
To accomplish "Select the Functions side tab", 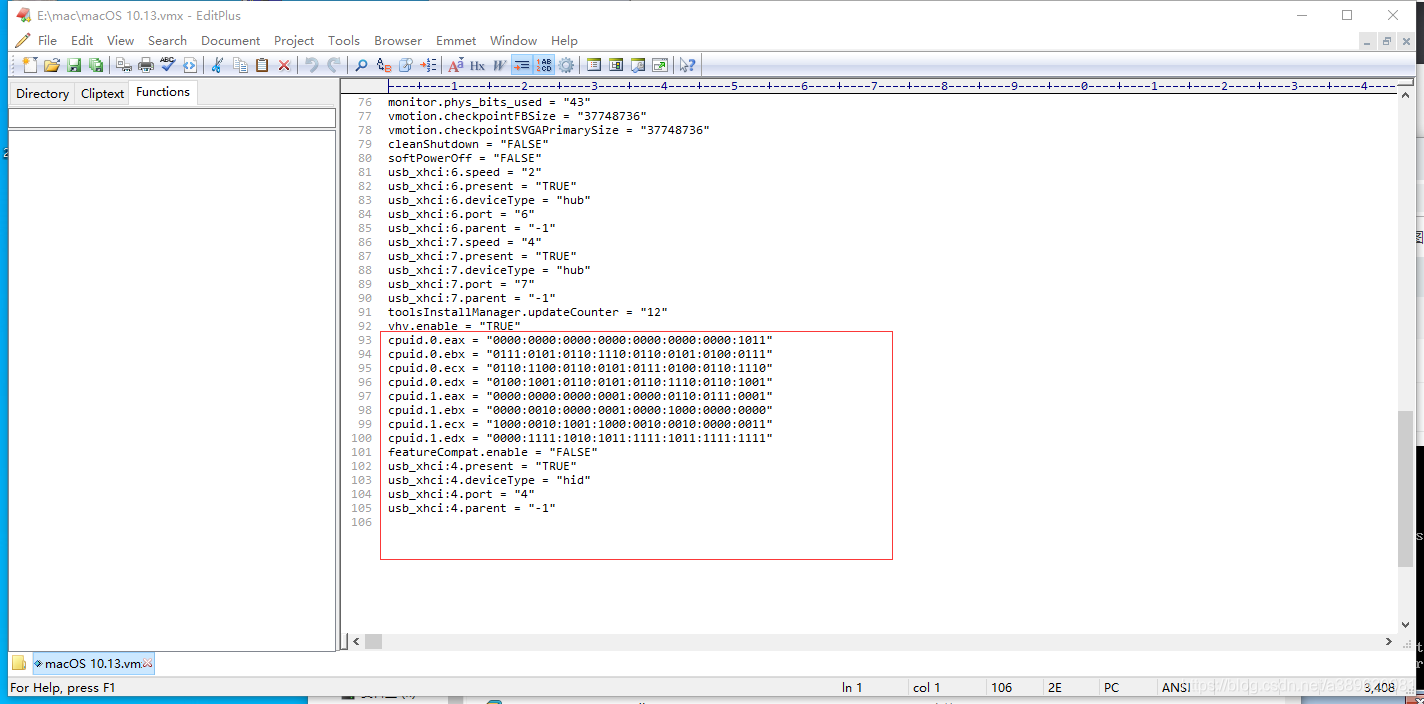I will tap(163, 92).
